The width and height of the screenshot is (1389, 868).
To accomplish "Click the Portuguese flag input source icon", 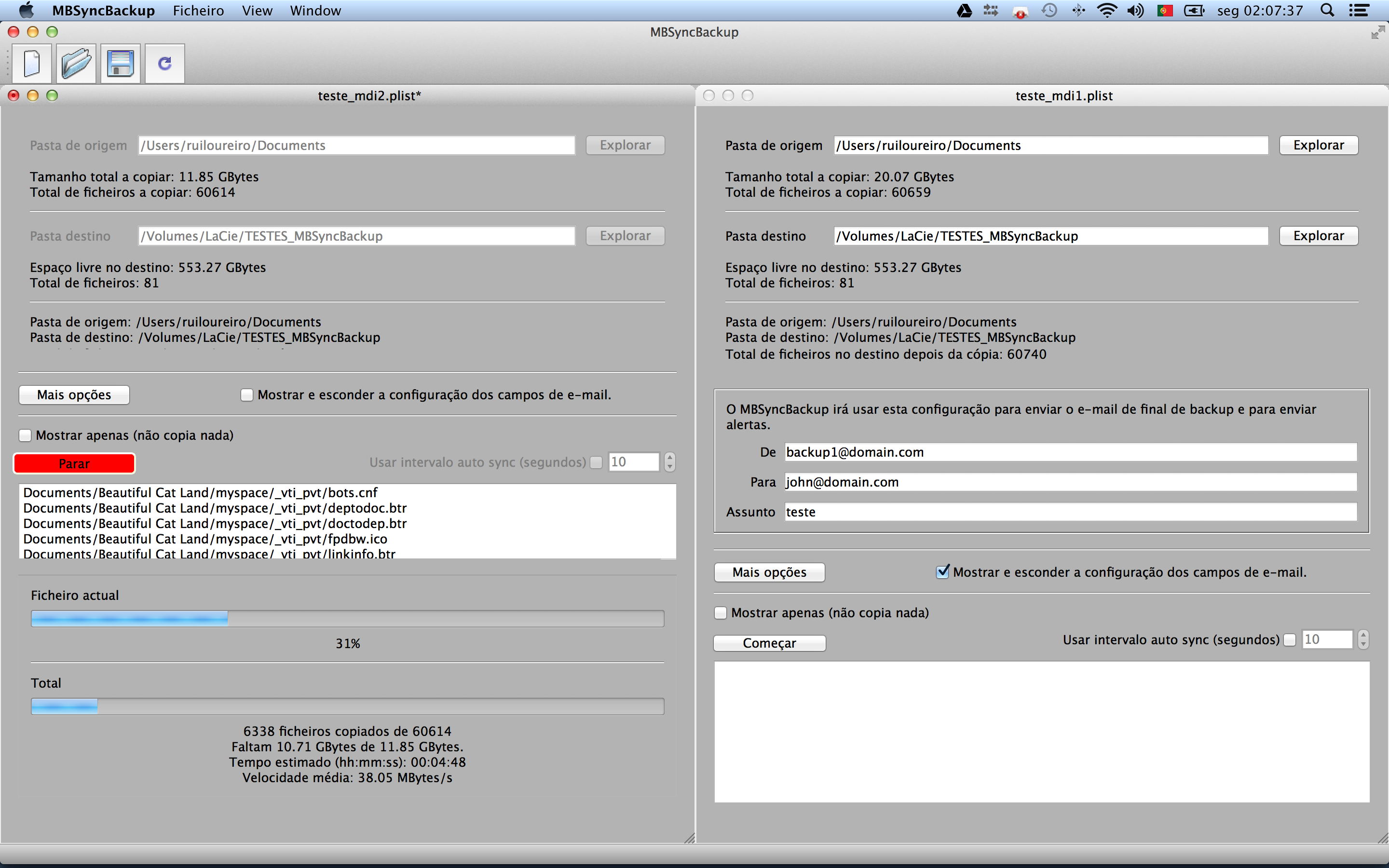I will click(1165, 10).
